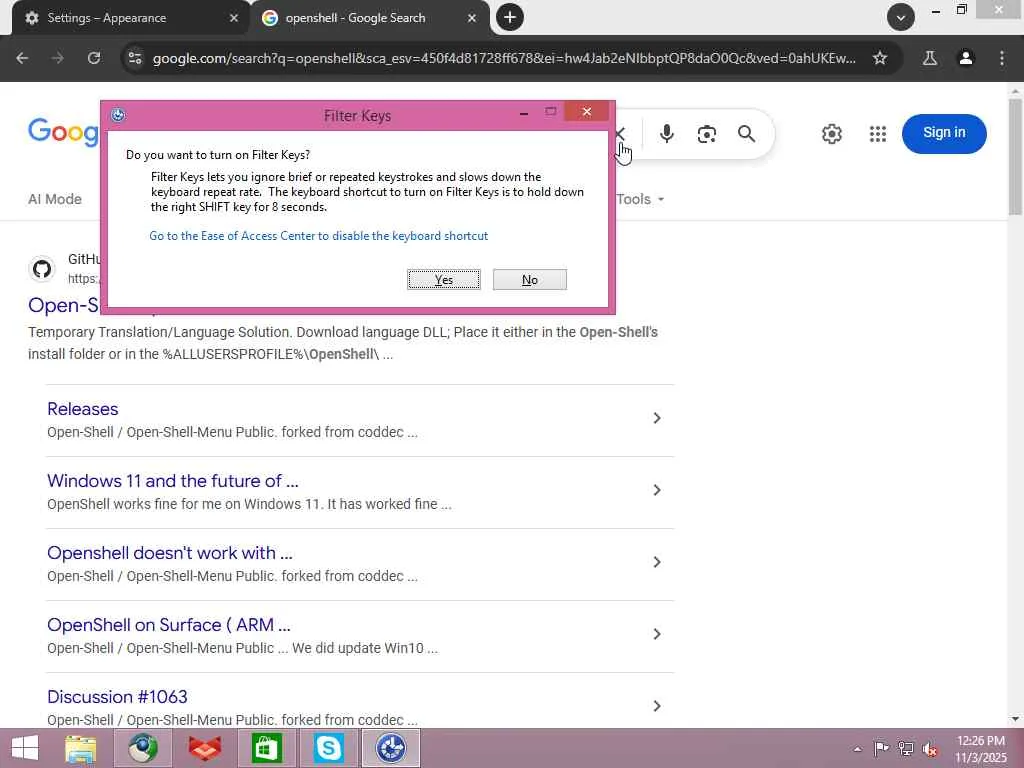The image size is (1024, 768).
Task: Open a new browser tab
Action: [x=510, y=17]
